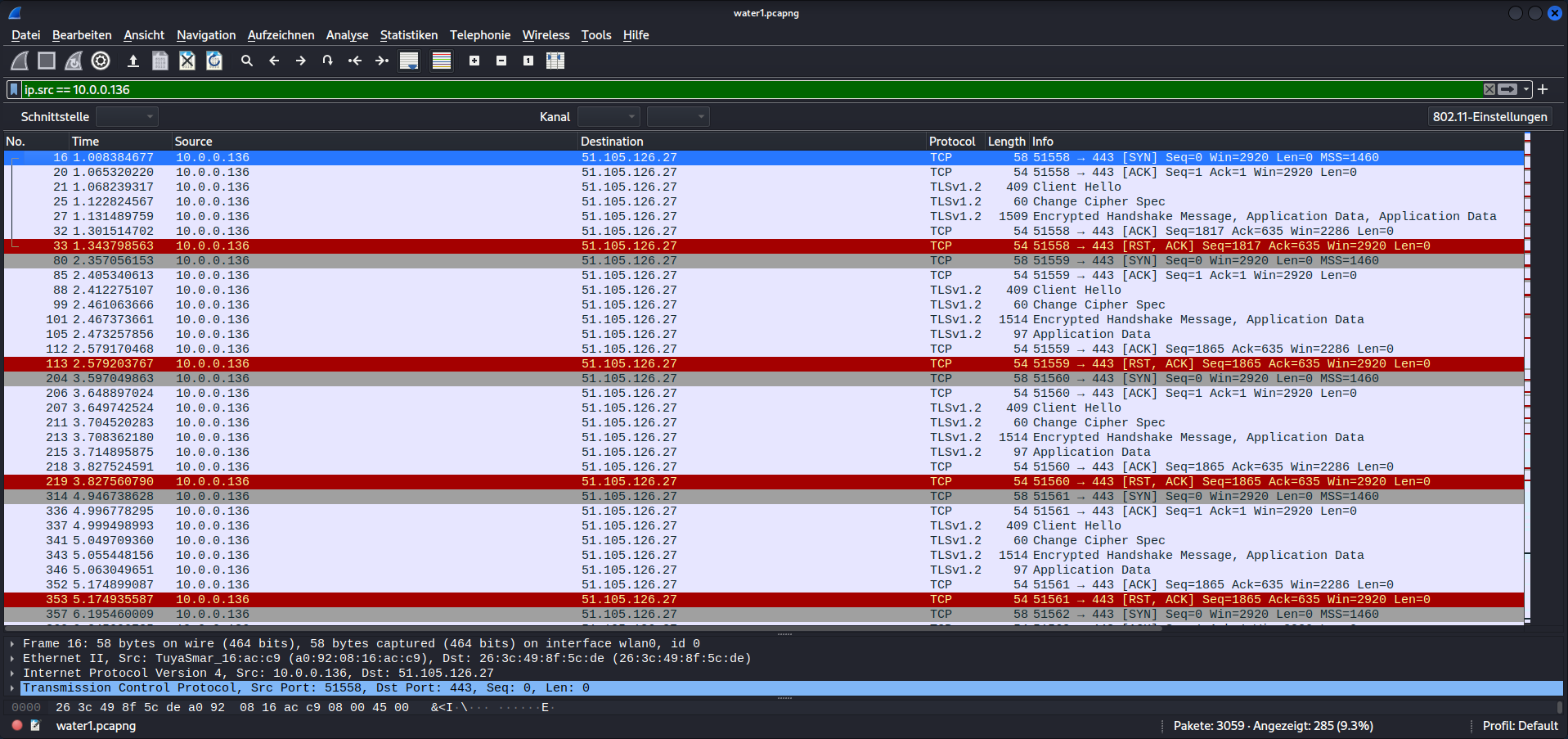Expand the Frame 16 tree node
Screen dimensions: 1568x739
[x=12, y=644]
